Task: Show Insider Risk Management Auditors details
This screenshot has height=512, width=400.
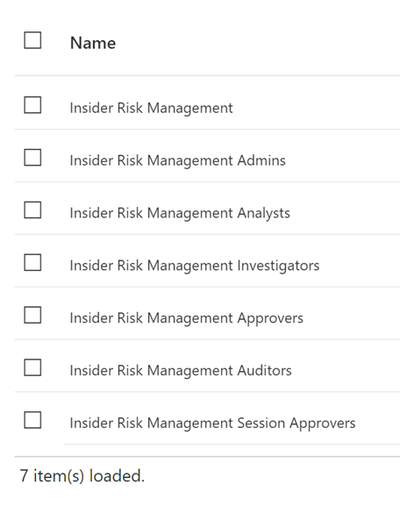Action: coord(181,370)
